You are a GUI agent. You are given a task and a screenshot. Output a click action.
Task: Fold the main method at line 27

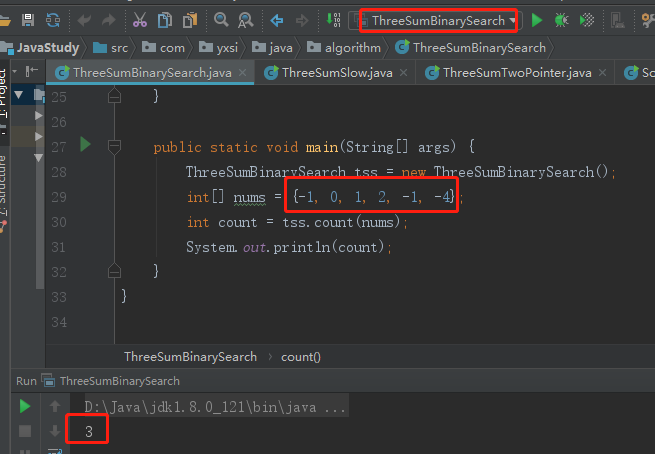click(114, 147)
